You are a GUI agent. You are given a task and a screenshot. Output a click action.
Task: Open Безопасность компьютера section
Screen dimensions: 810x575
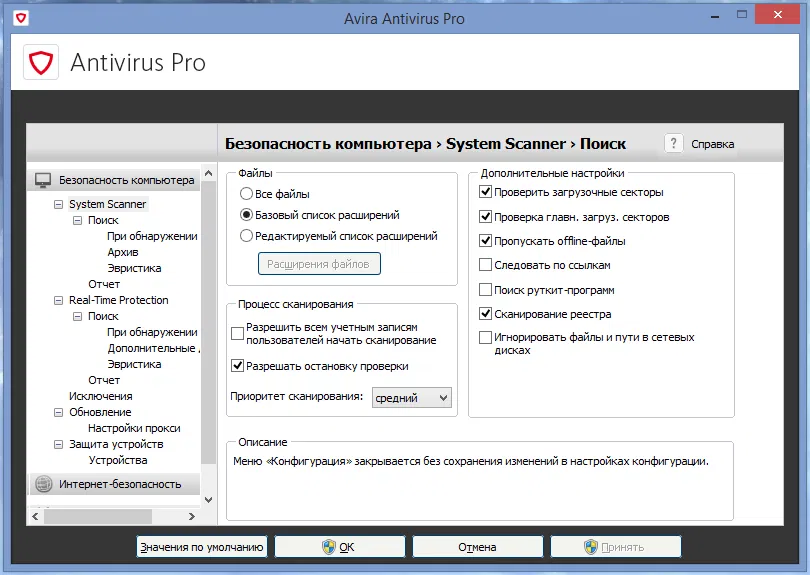[x=113, y=180]
